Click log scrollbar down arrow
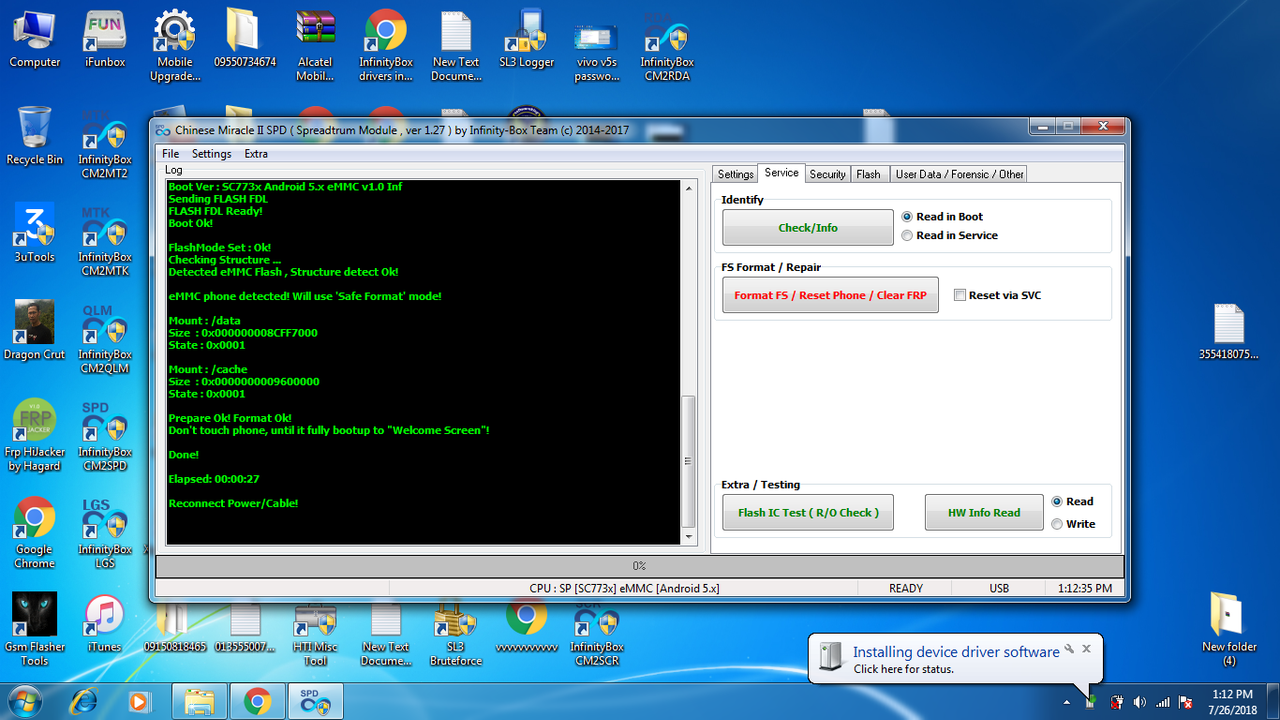This screenshot has height=720, width=1280. (x=687, y=537)
